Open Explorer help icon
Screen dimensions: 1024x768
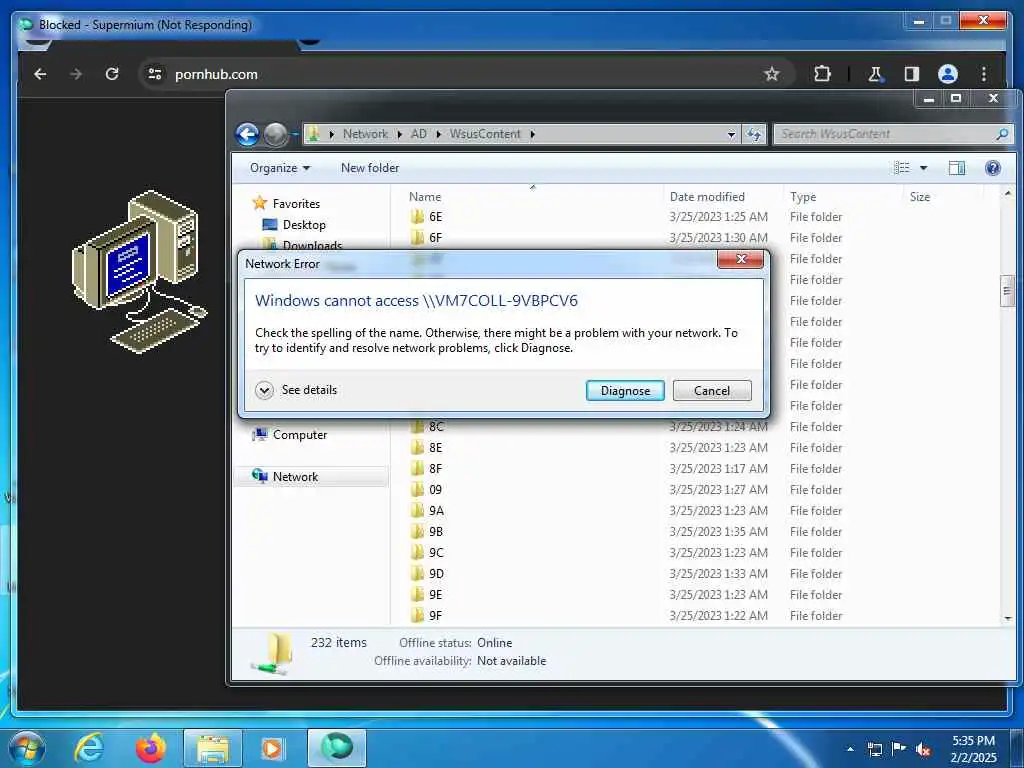coord(993,168)
